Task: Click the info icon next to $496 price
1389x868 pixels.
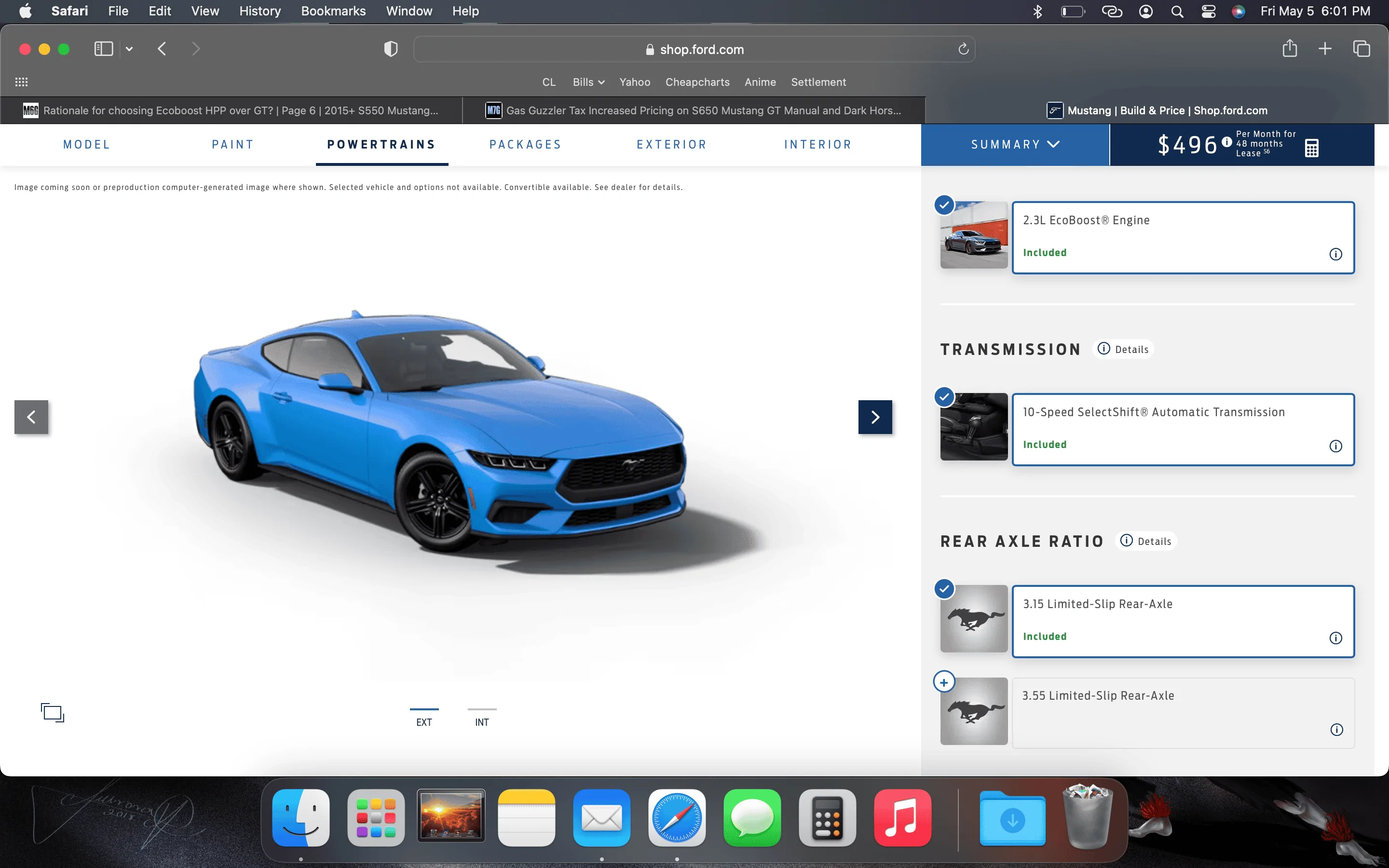Action: 1226,142
